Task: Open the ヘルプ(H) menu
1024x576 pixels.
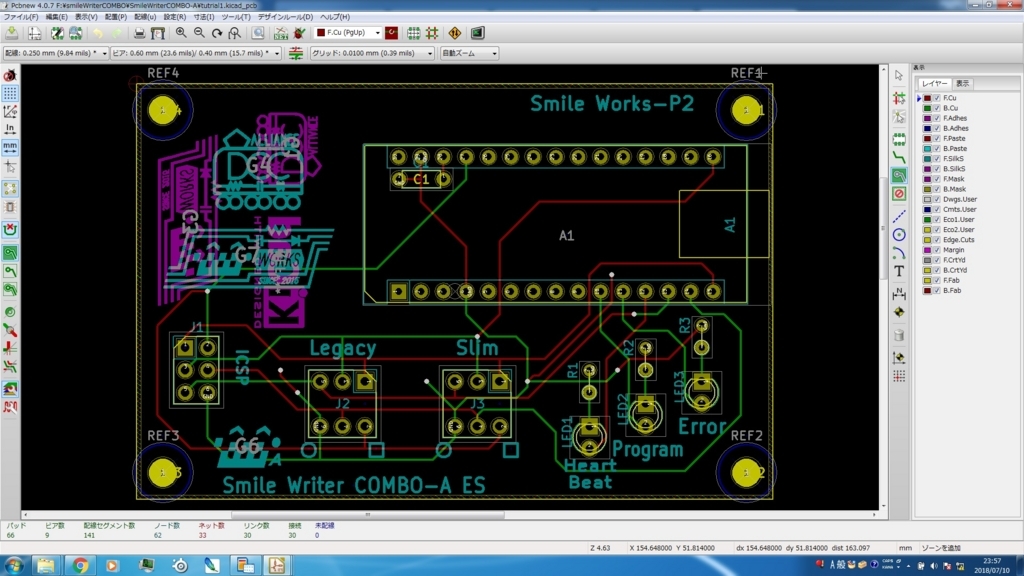Action: pyautogui.click(x=335, y=17)
